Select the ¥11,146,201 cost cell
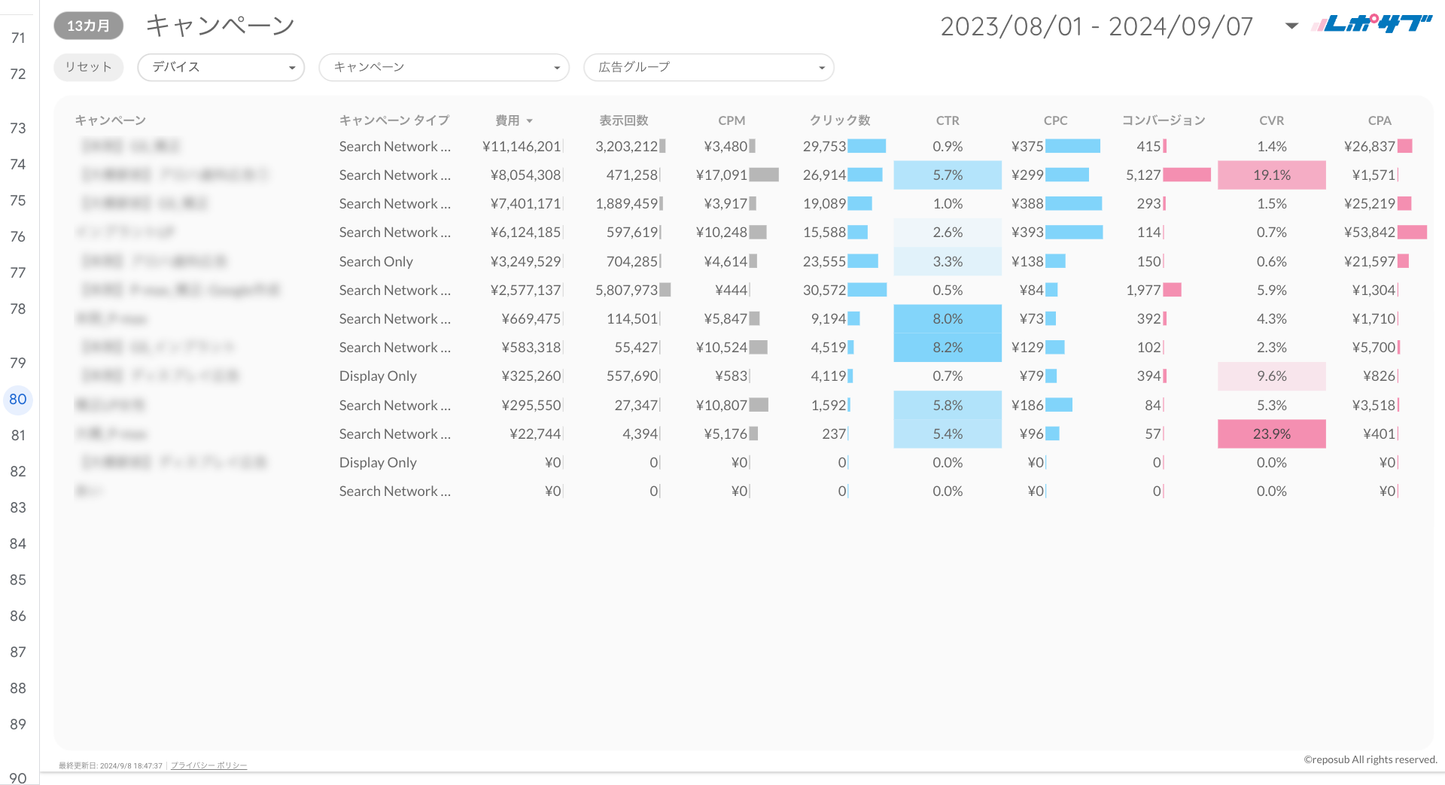The height and width of the screenshot is (785, 1445). click(521, 146)
